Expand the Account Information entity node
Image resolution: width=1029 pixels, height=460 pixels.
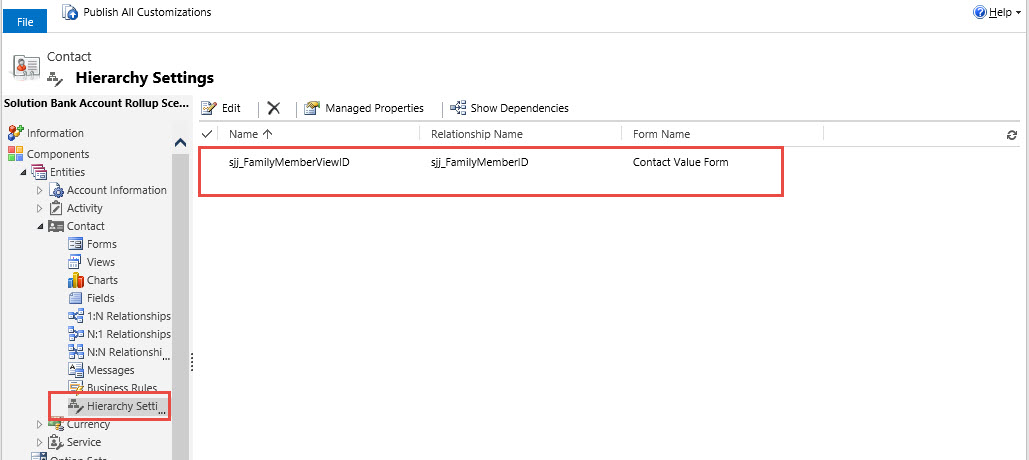(x=41, y=190)
